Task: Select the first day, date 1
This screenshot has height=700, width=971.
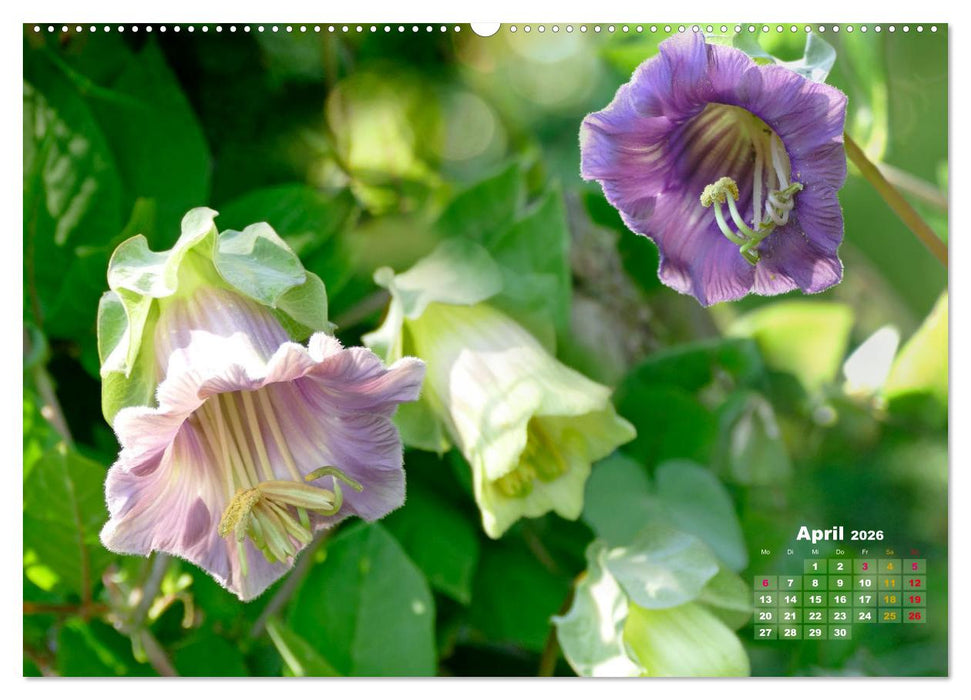Action: point(815,566)
